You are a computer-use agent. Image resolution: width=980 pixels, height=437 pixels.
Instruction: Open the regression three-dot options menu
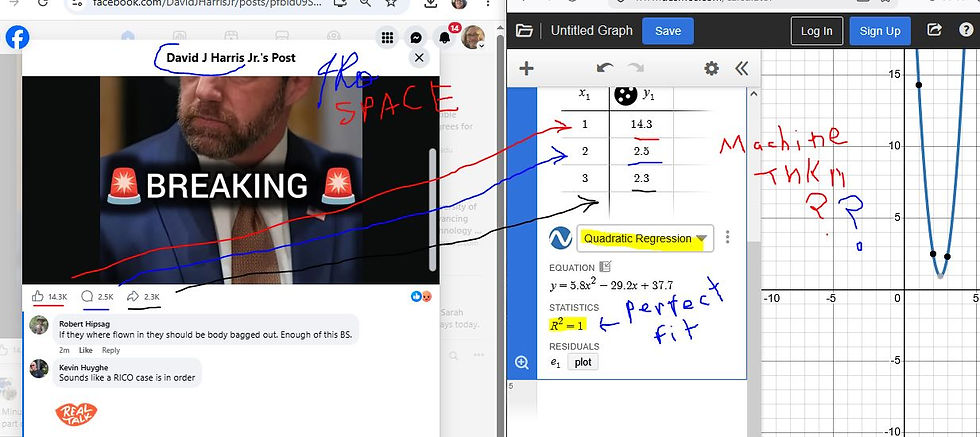[728, 237]
